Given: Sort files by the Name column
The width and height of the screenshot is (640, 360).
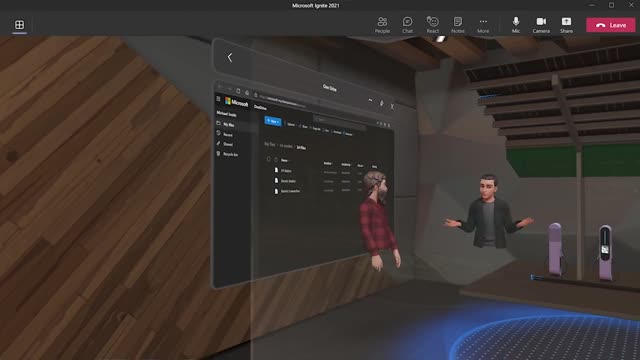Looking at the screenshot, I should [x=284, y=160].
